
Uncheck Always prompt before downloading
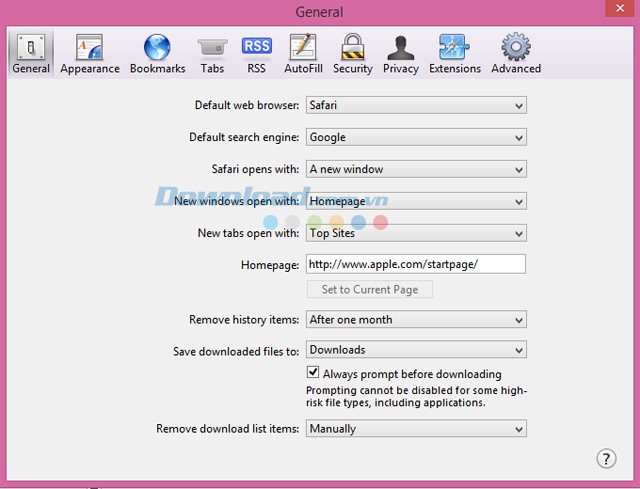click(313, 373)
